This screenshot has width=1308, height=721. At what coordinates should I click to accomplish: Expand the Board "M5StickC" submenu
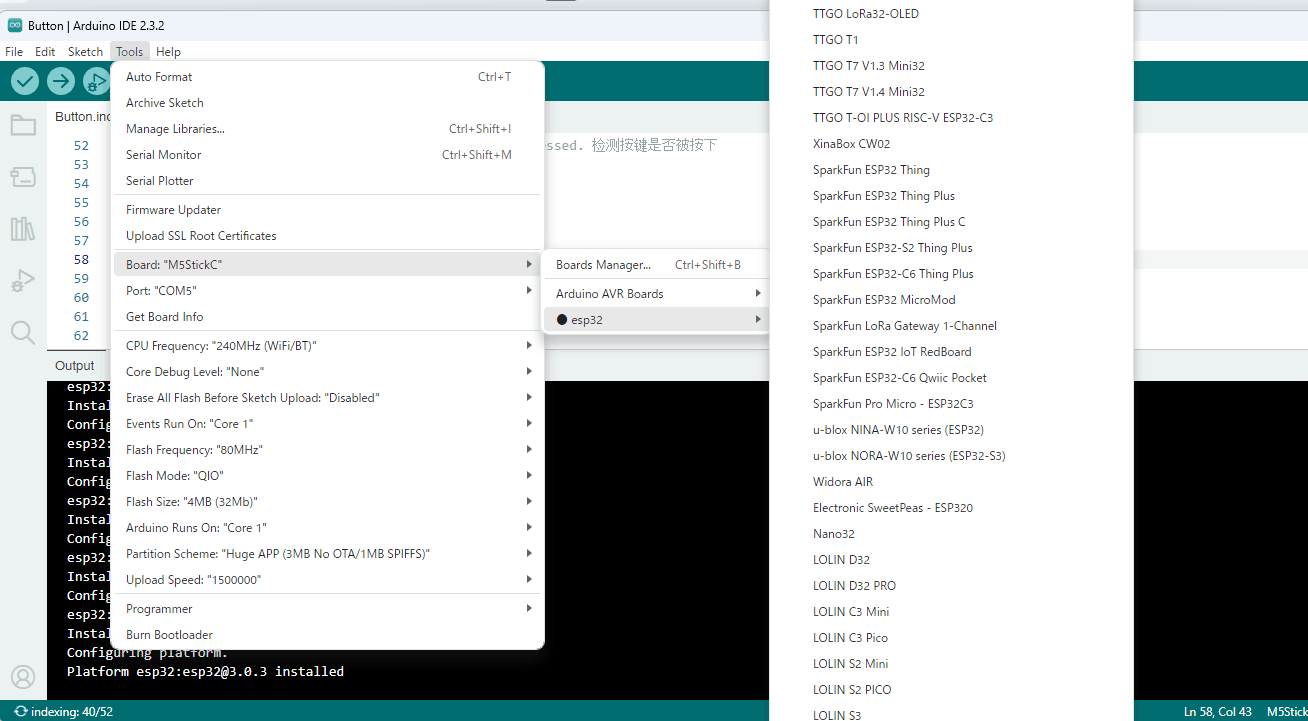[327, 265]
